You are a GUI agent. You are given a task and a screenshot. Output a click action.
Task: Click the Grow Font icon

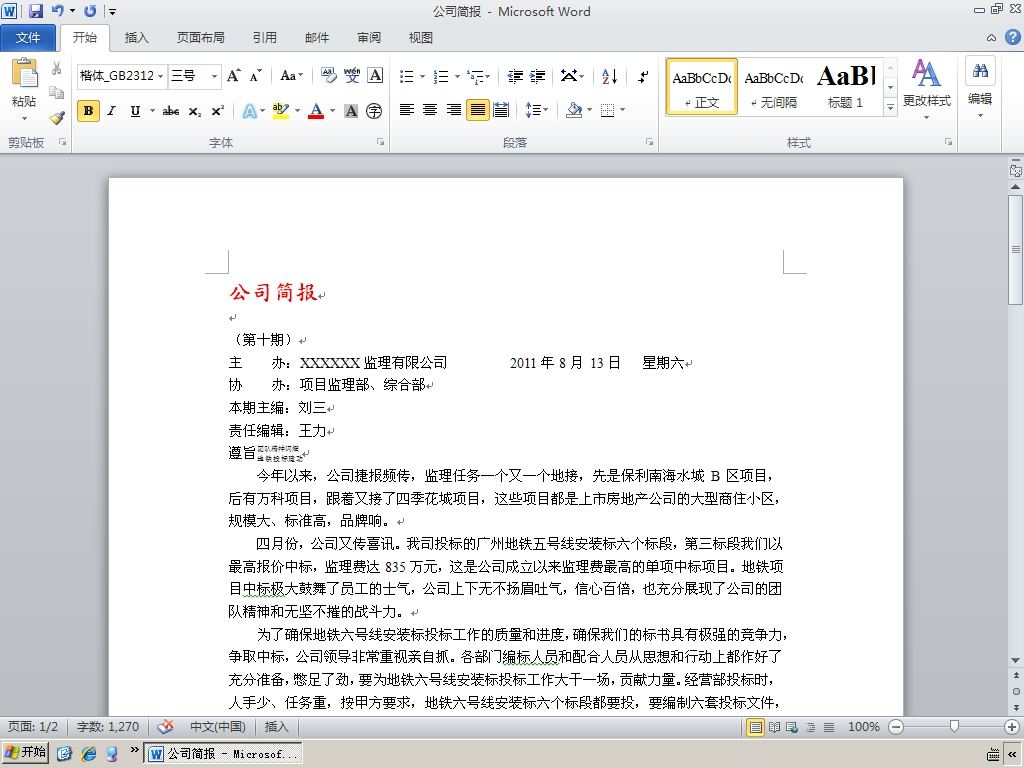(x=233, y=76)
